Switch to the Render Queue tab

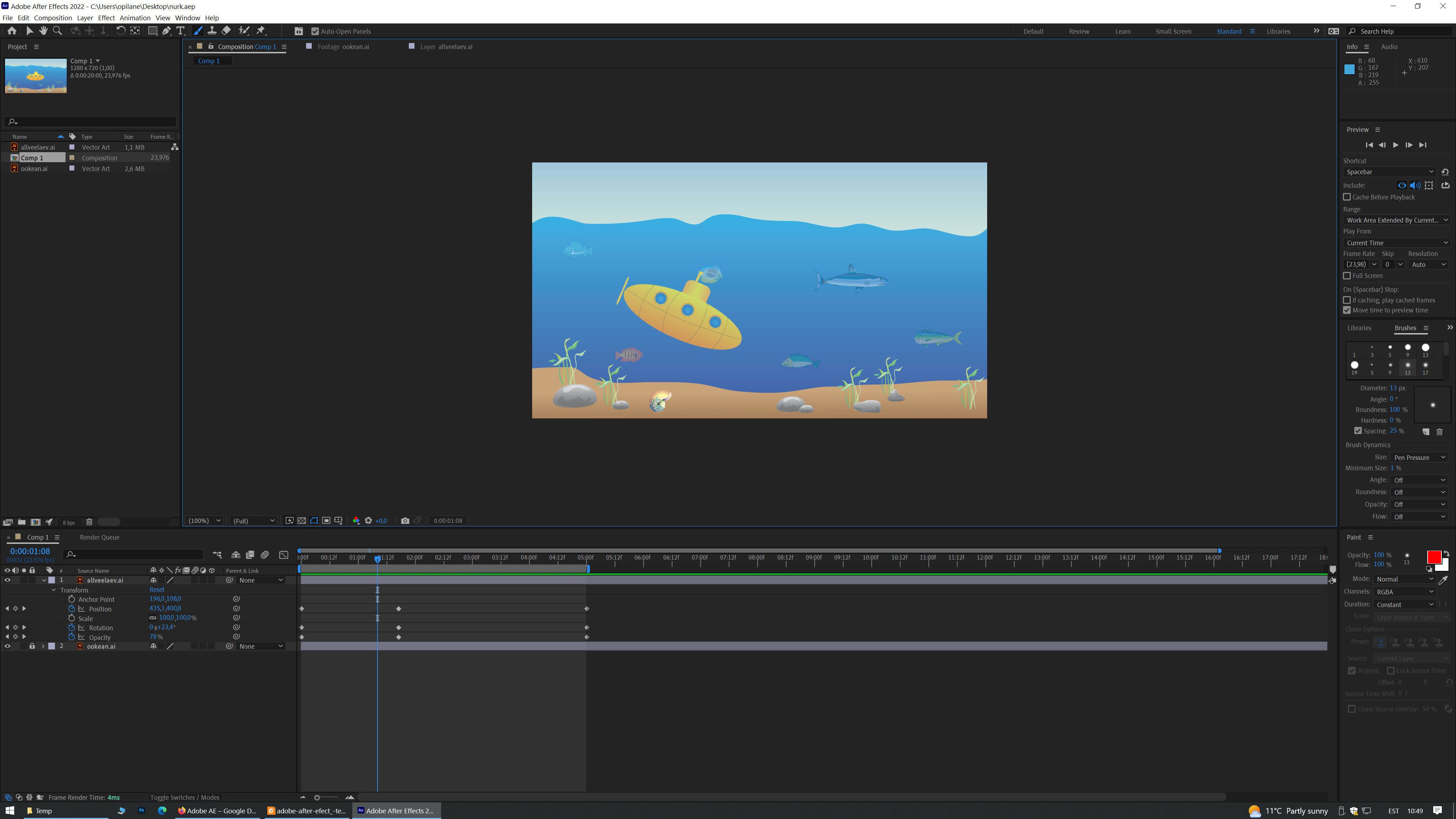pos(100,537)
